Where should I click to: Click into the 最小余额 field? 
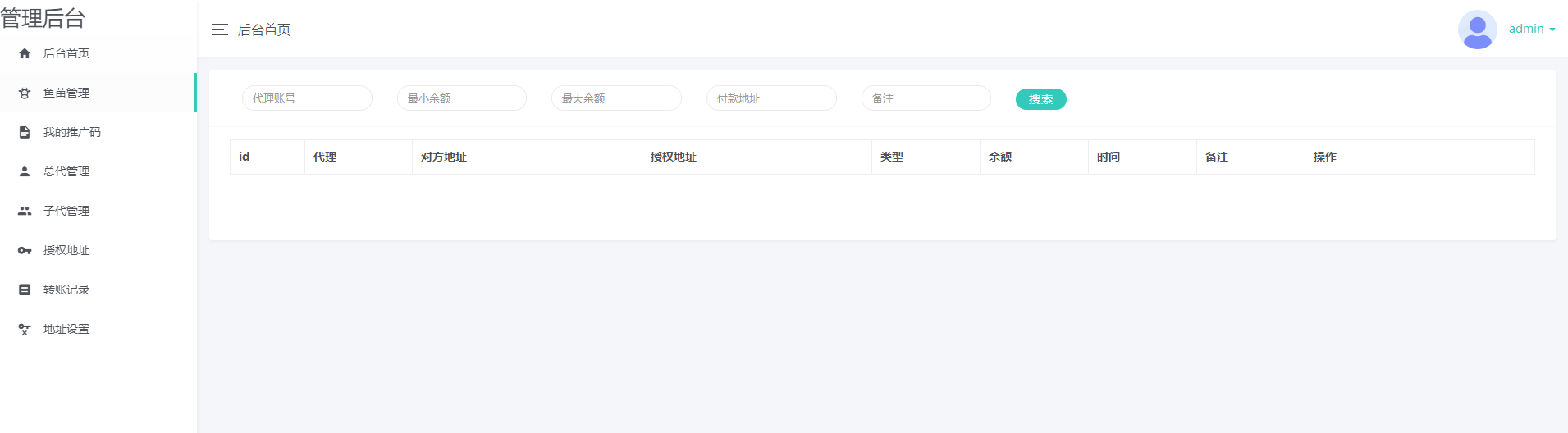(x=462, y=98)
